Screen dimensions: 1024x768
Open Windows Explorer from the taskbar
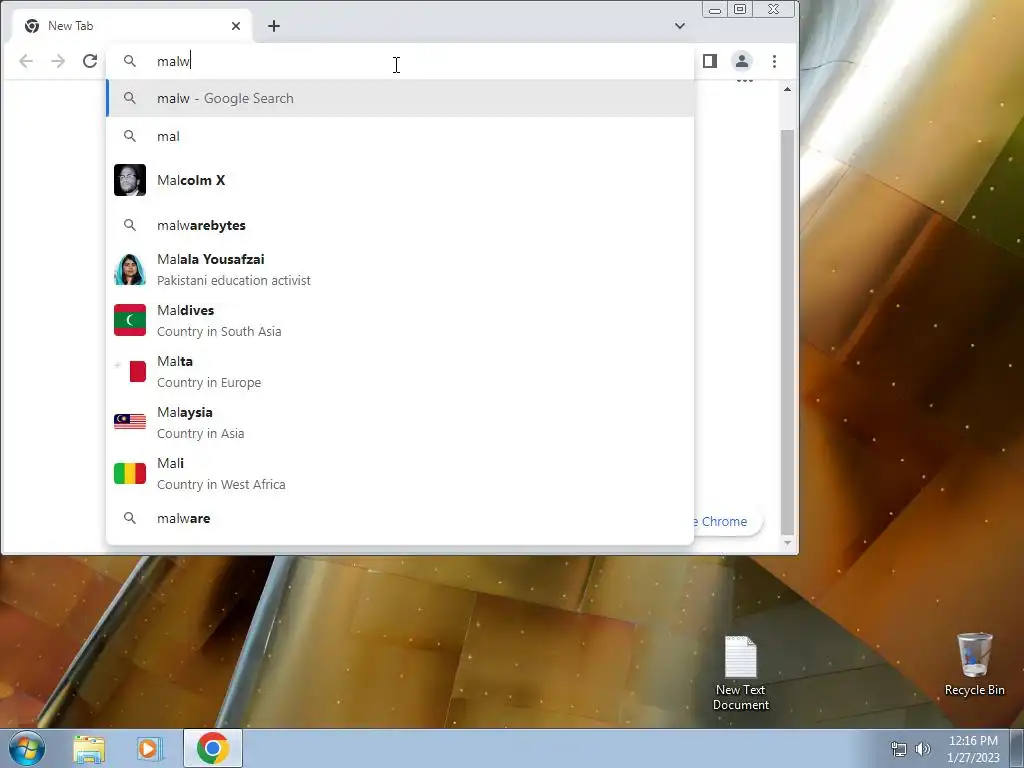click(89, 749)
